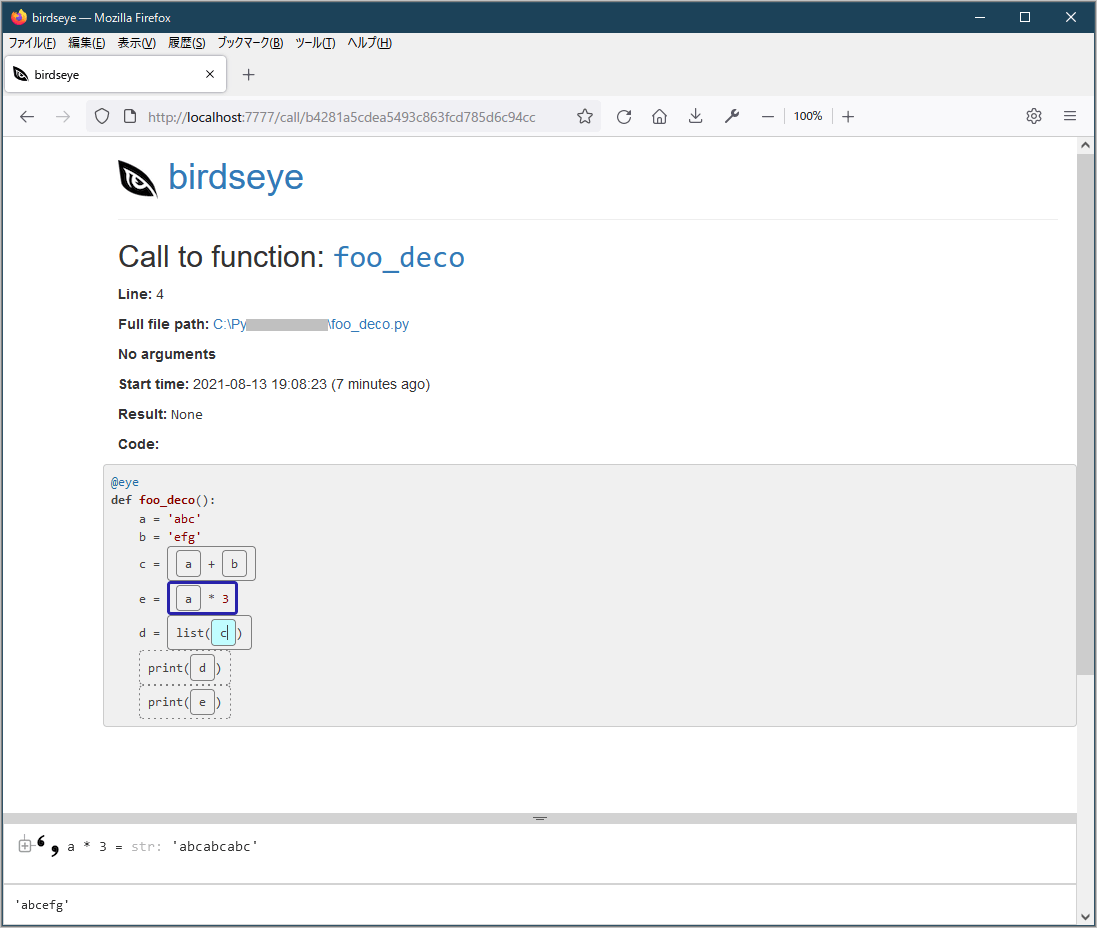Go back to the previous page

(27, 117)
